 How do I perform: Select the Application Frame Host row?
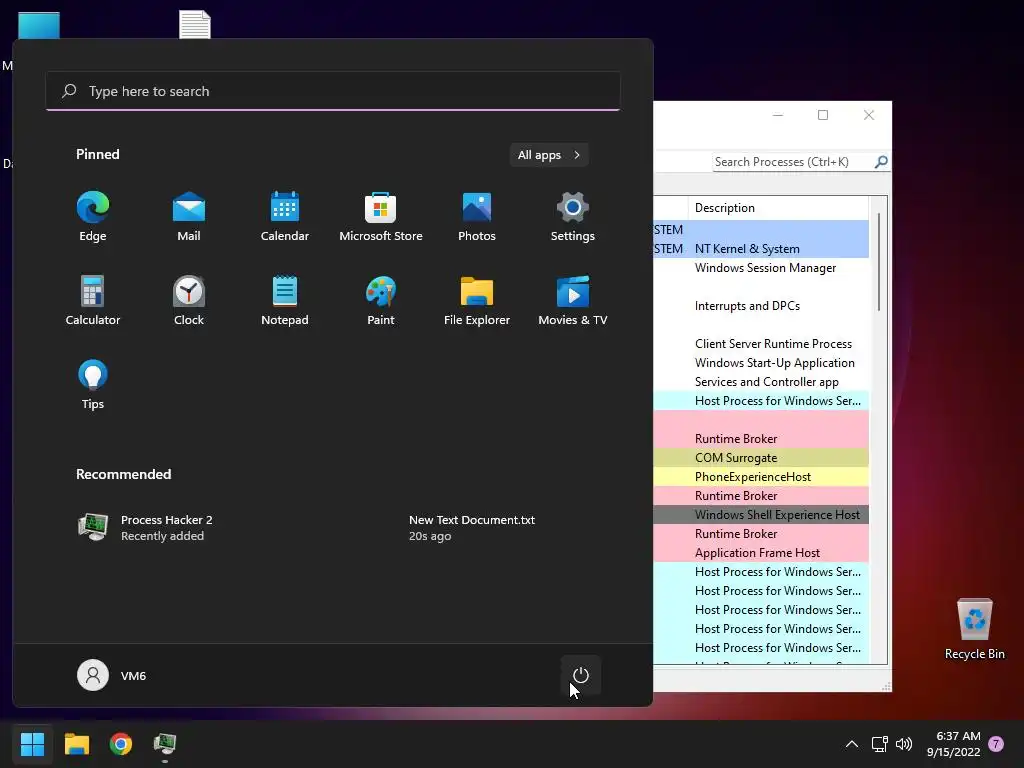click(x=761, y=552)
